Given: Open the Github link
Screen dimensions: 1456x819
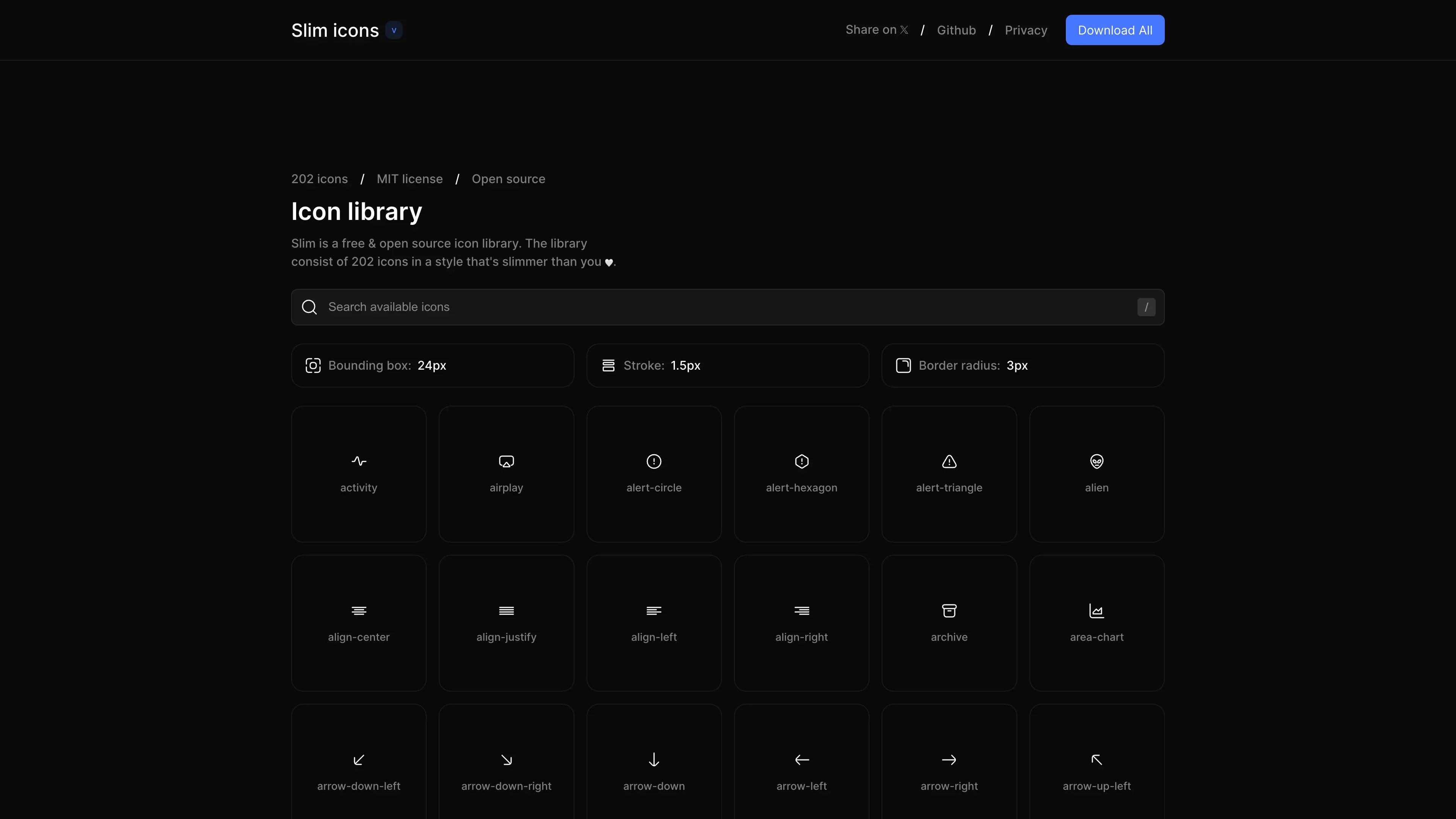Looking at the screenshot, I should pyautogui.click(x=956, y=30).
